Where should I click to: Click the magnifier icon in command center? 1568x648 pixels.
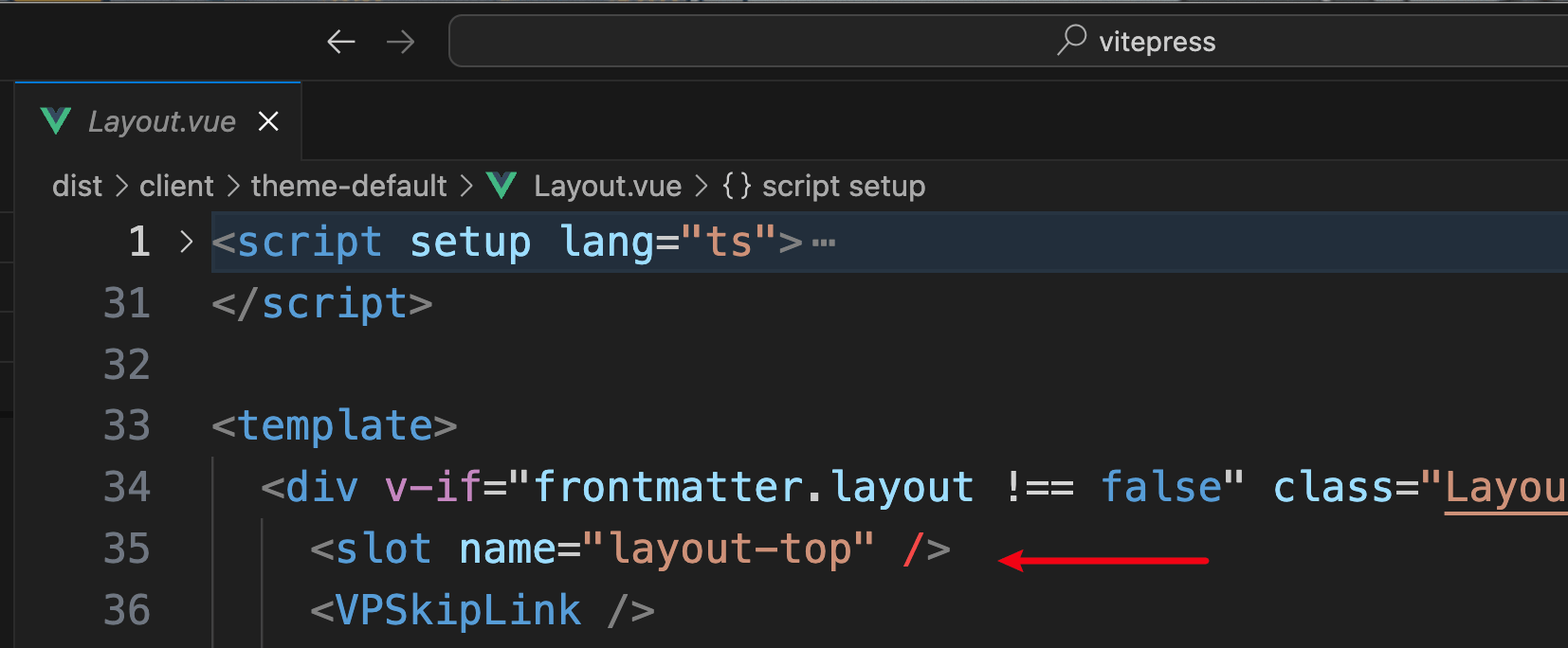pos(1071,40)
